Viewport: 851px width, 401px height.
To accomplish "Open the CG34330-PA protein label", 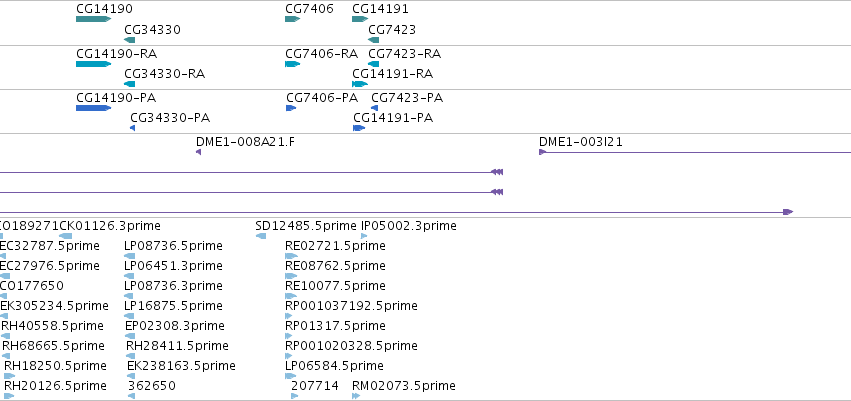I will click(x=170, y=118).
